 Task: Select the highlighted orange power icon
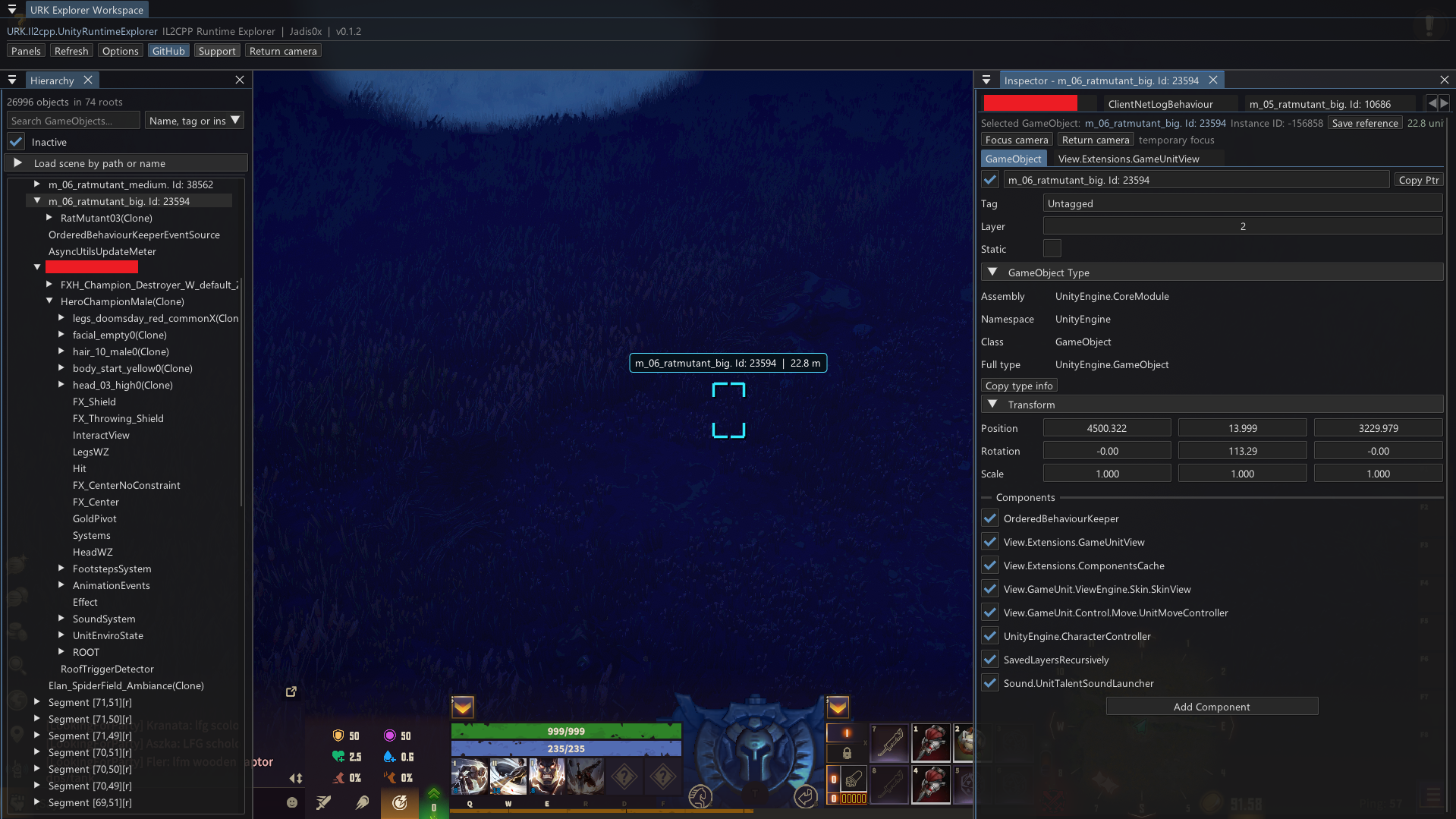coord(400,802)
